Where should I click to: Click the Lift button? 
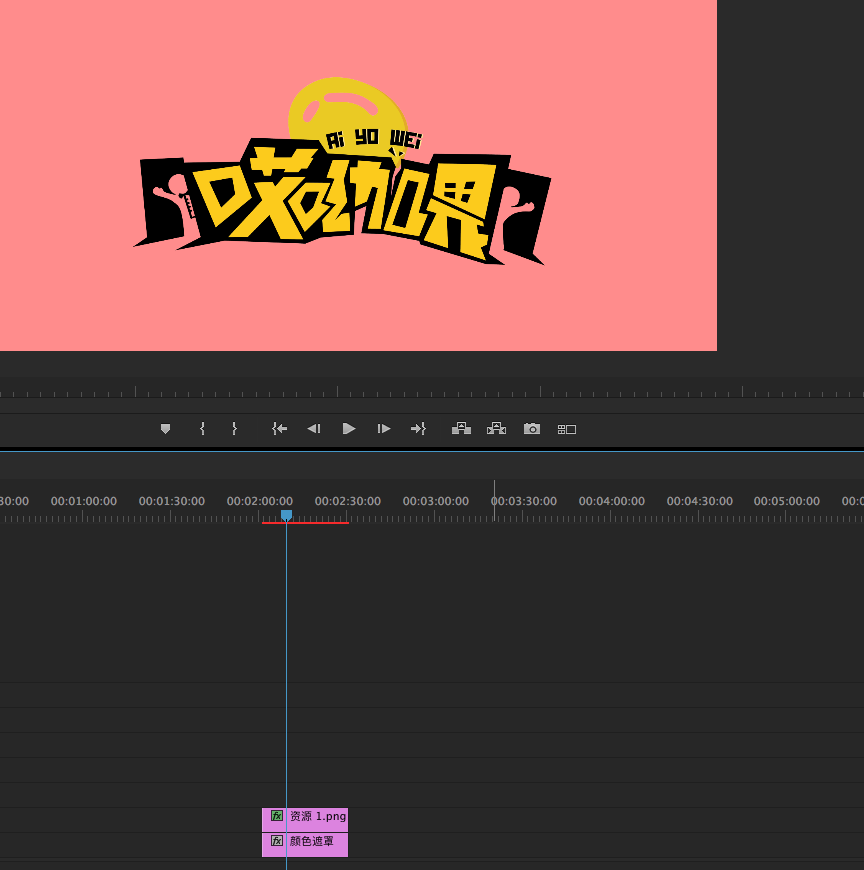click(461, 429)
